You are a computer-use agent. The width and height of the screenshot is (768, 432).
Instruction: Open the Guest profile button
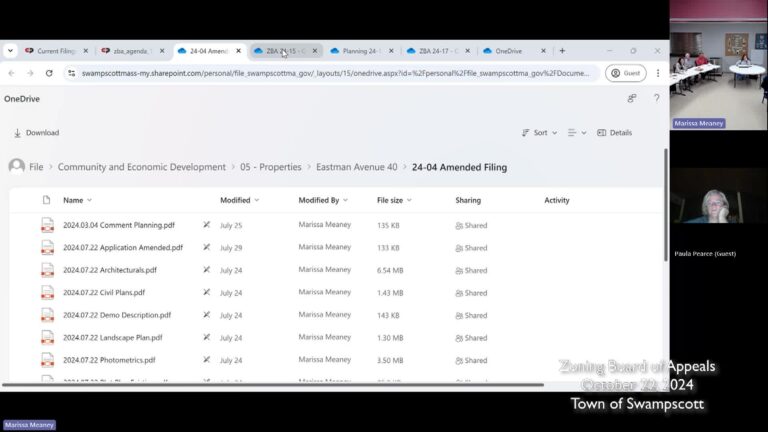(626, 73)
